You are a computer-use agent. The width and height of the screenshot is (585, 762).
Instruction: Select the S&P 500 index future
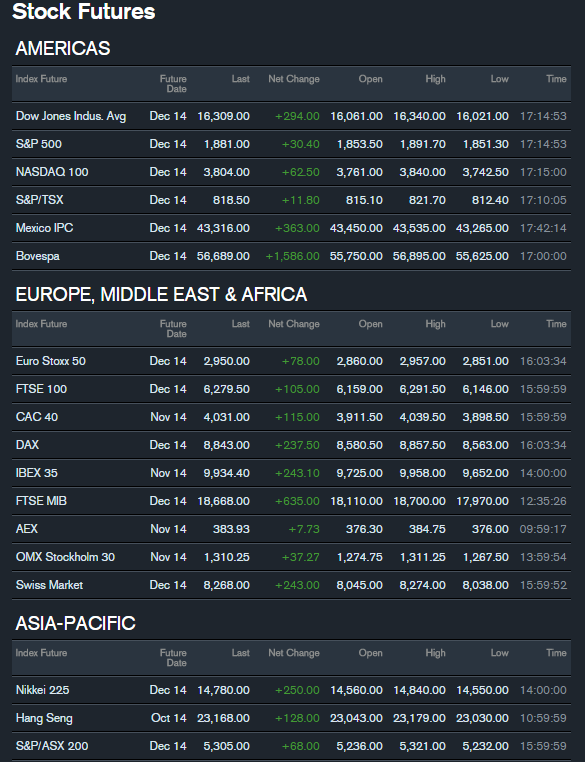[x=39, y=144]
